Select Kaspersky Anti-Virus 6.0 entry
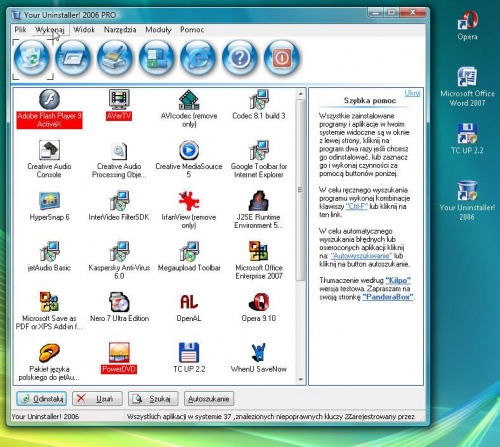500x447 pixels. 119,261
